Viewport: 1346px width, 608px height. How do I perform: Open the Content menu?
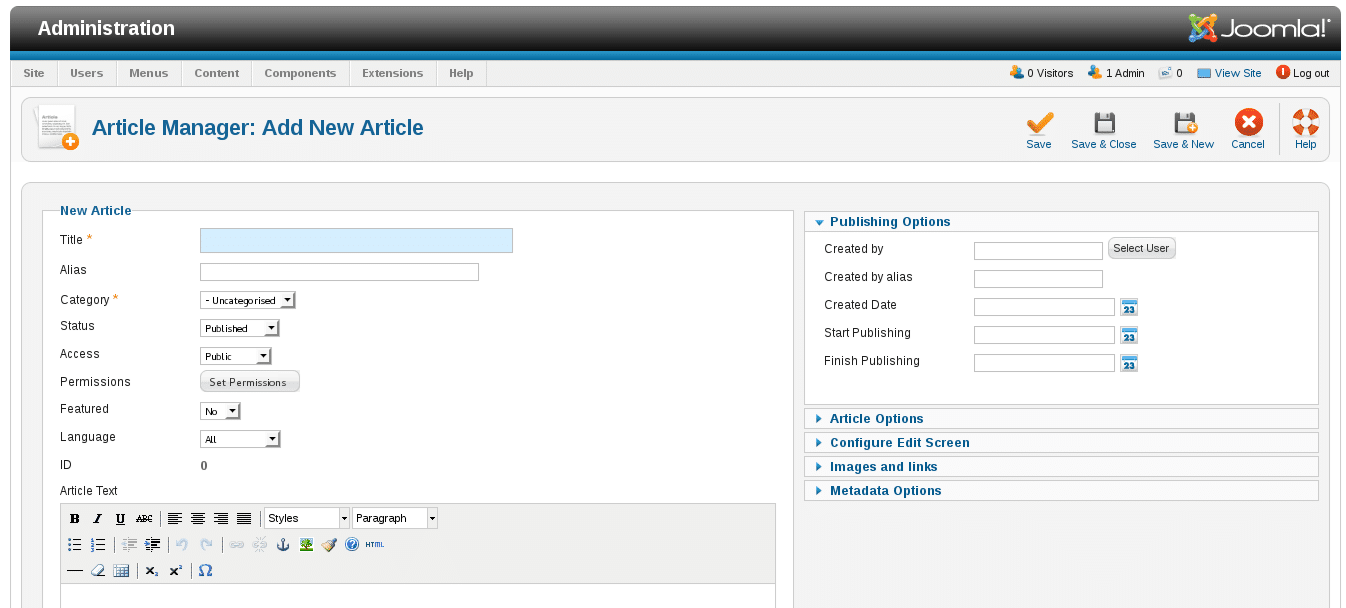pyautogui.click(x=217, y=73)
